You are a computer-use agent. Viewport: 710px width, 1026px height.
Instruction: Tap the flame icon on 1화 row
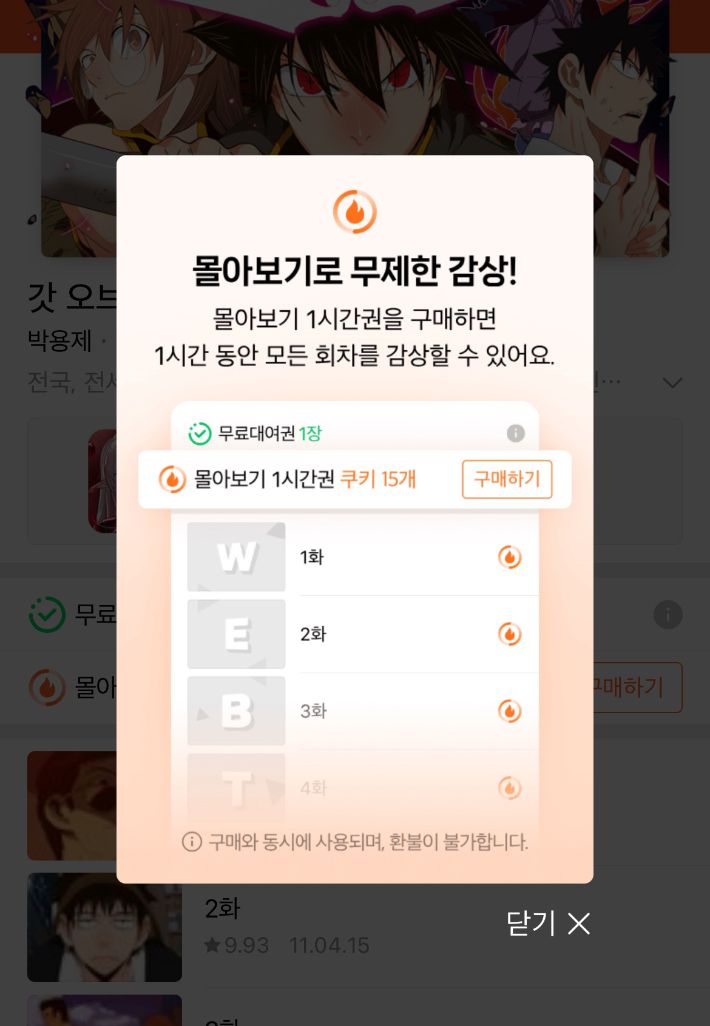pyautogui.click(x=510, y=557)
